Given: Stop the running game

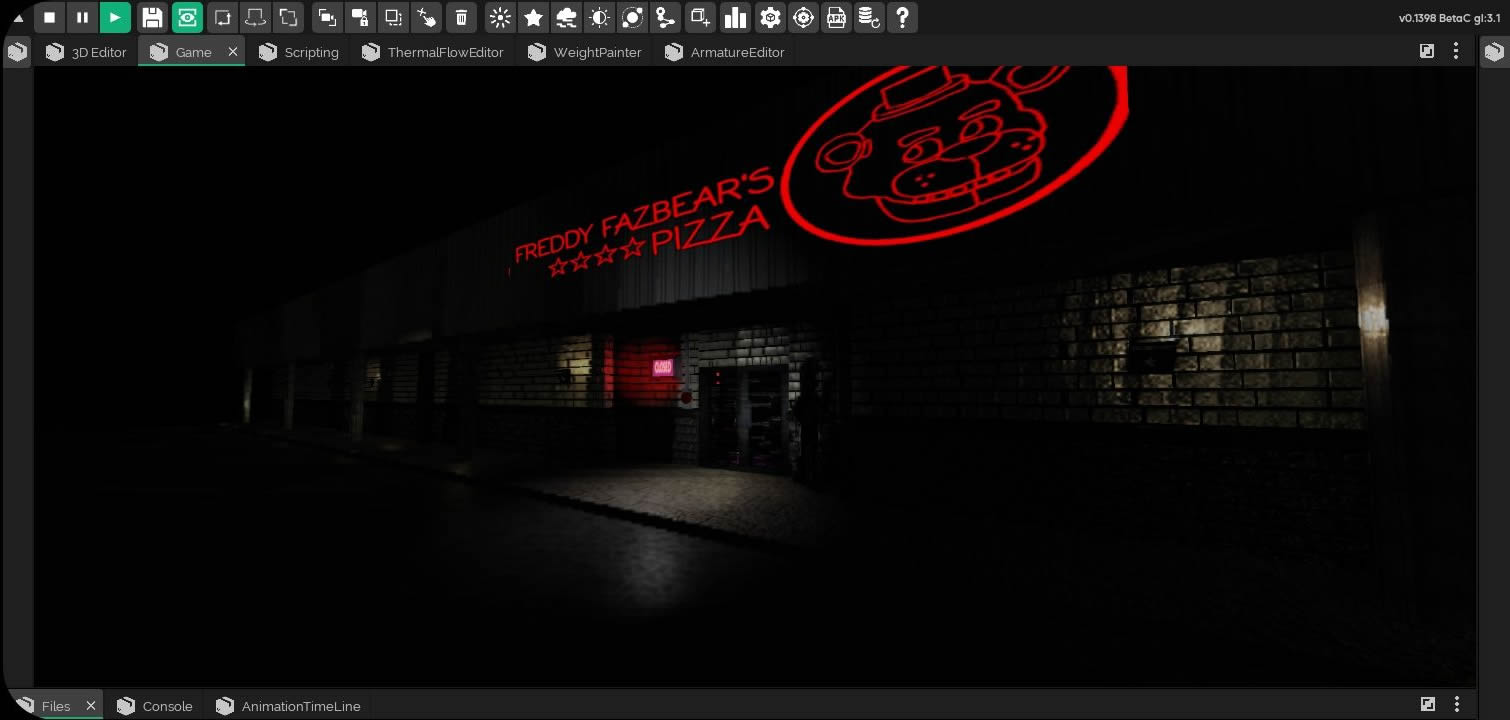Looking at the screenshot, I should (x=49, y=17).
